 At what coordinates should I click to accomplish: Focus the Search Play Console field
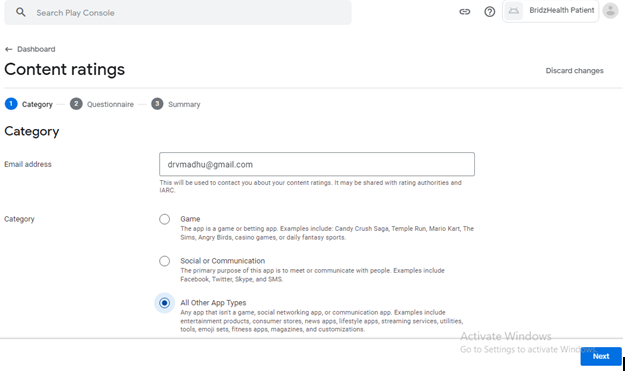click(178, 12)
